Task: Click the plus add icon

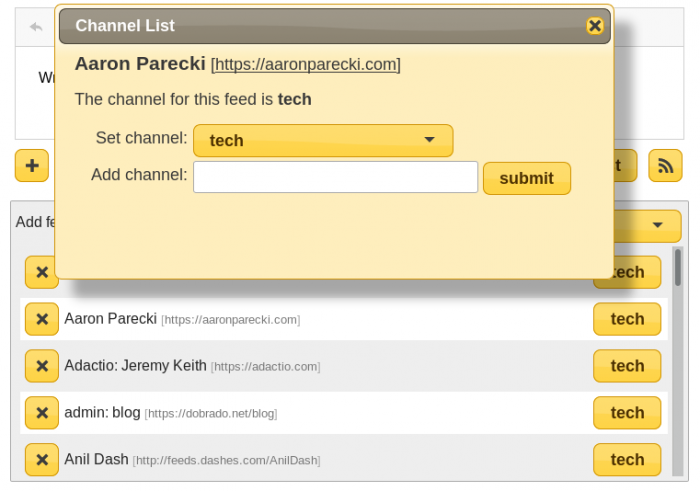Action: pyautogui.click(x=32, y=166)
